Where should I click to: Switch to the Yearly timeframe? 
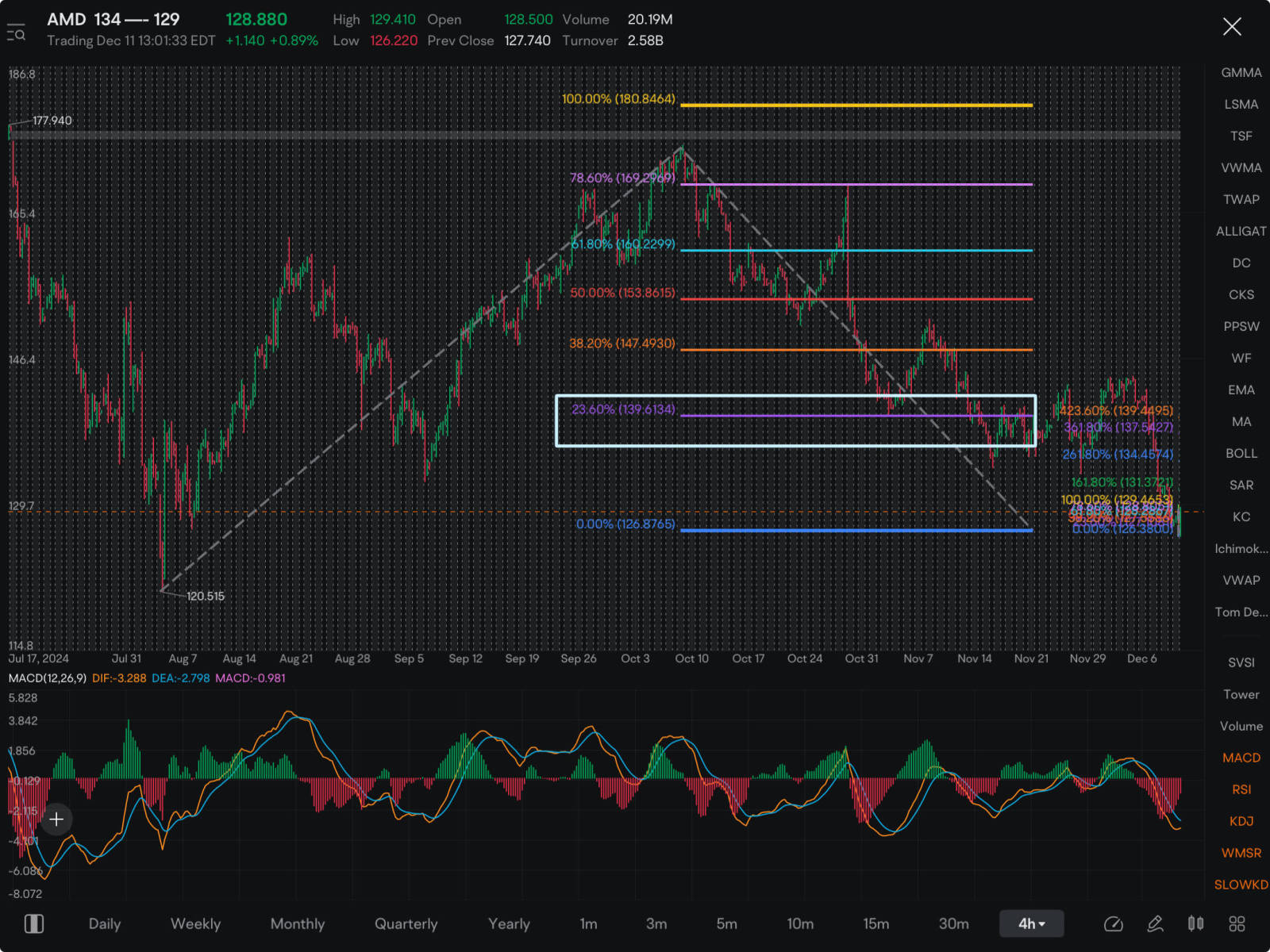point(509,923)
